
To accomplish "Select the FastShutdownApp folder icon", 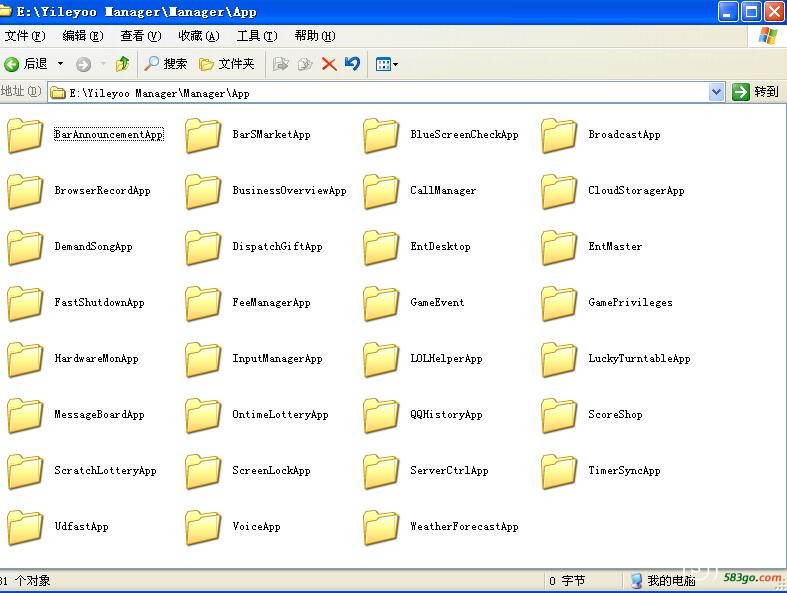I will [25, 303].
